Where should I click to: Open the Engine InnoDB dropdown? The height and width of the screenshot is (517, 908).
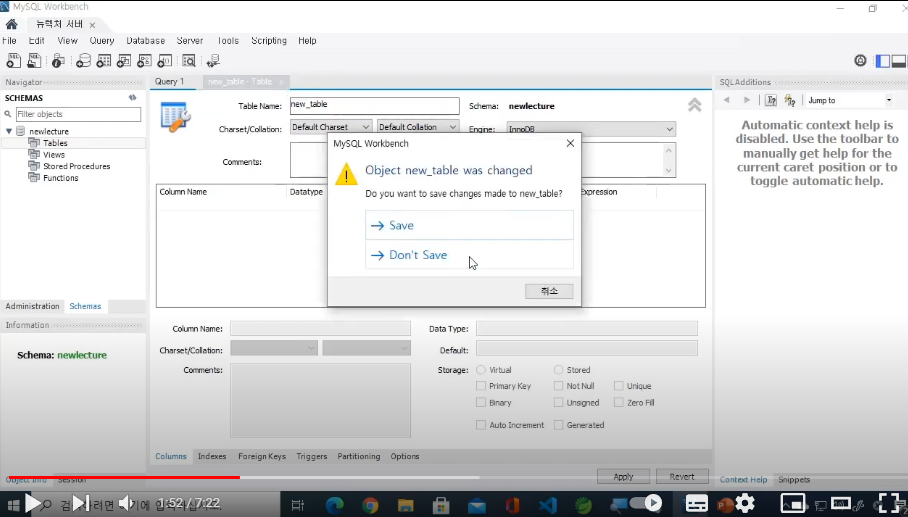coord(591,129)
